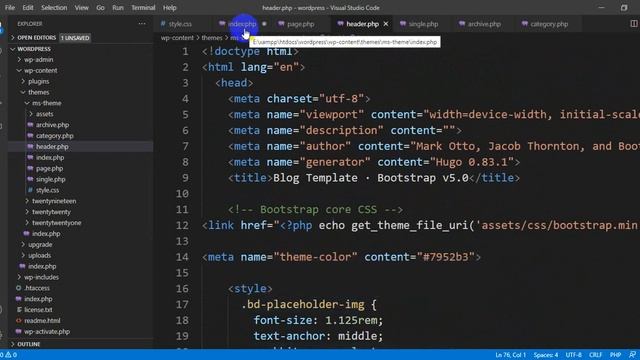The height and width of the screenshot is (360, 640).
Task: Click the unsaved dot on index.php tab
Action: tap(264, 24)
